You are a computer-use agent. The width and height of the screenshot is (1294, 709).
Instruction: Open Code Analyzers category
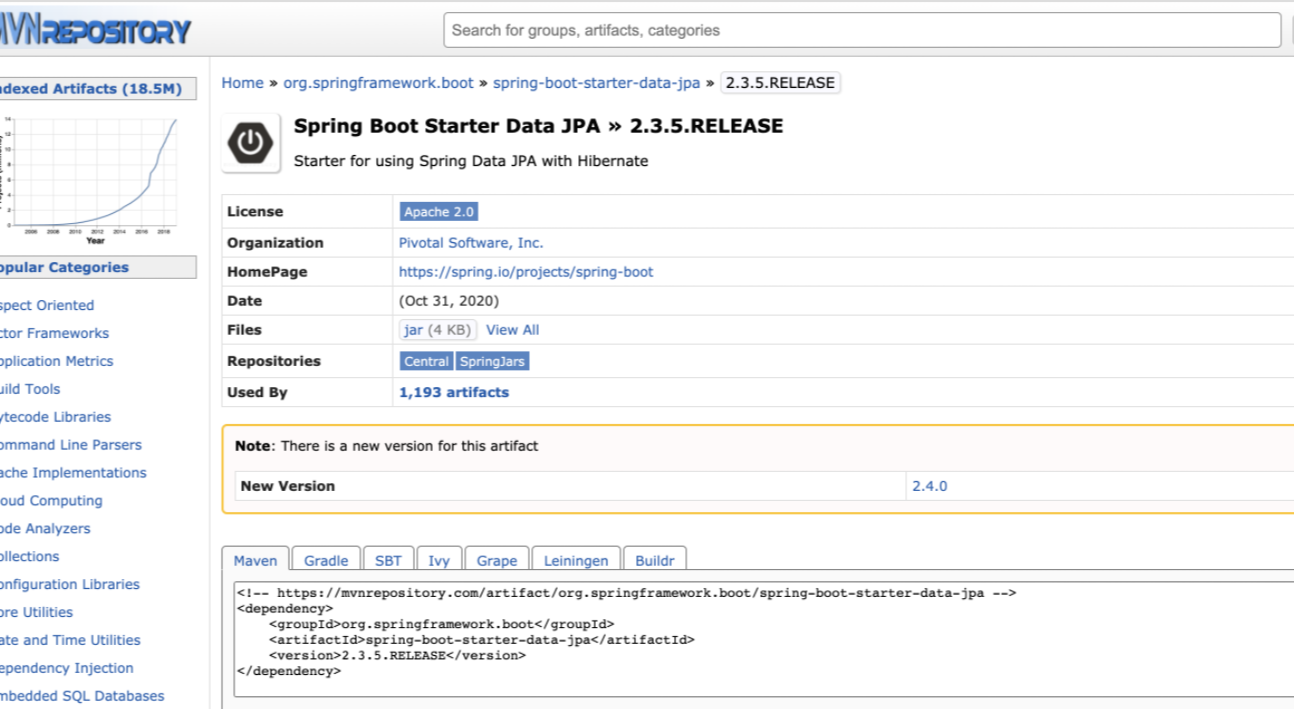click(45, 529)
